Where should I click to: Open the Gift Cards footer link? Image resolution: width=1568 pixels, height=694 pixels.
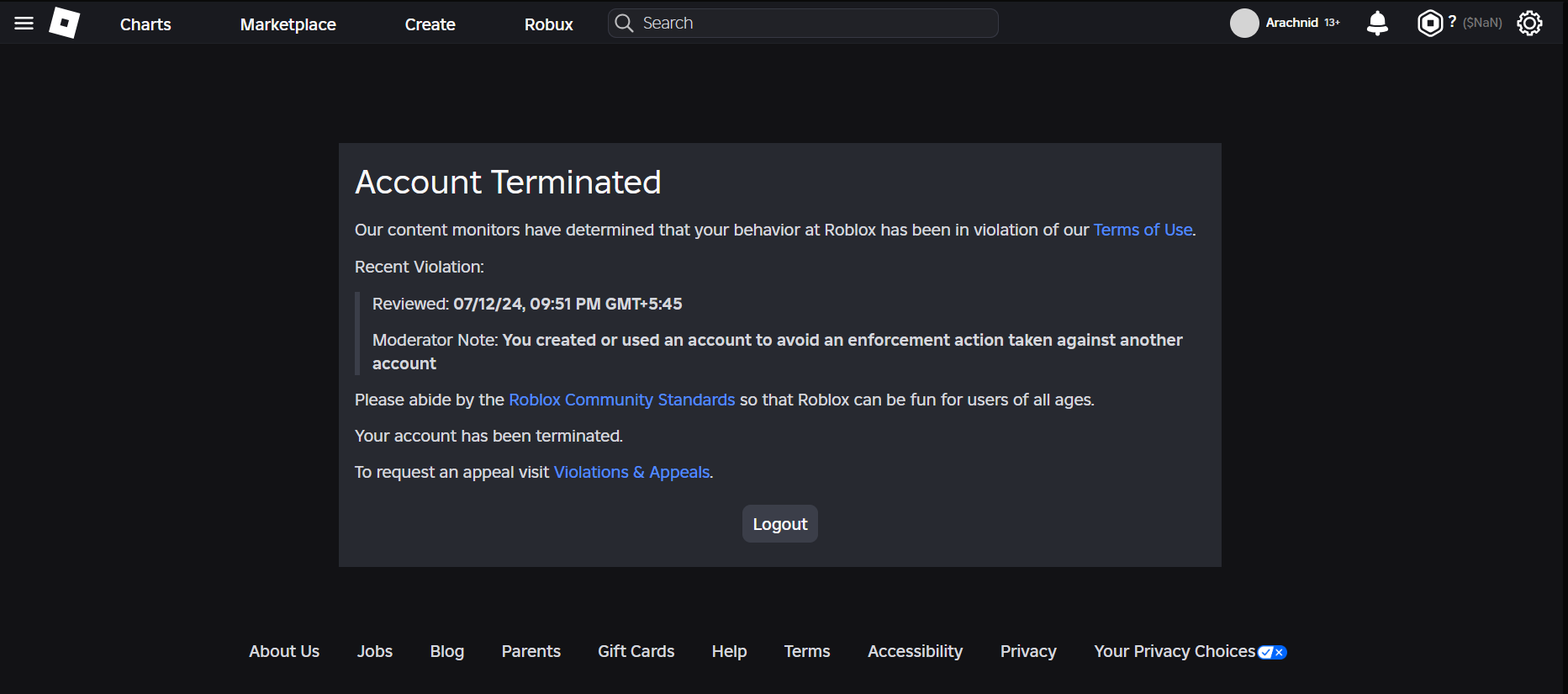click(636, 651)
